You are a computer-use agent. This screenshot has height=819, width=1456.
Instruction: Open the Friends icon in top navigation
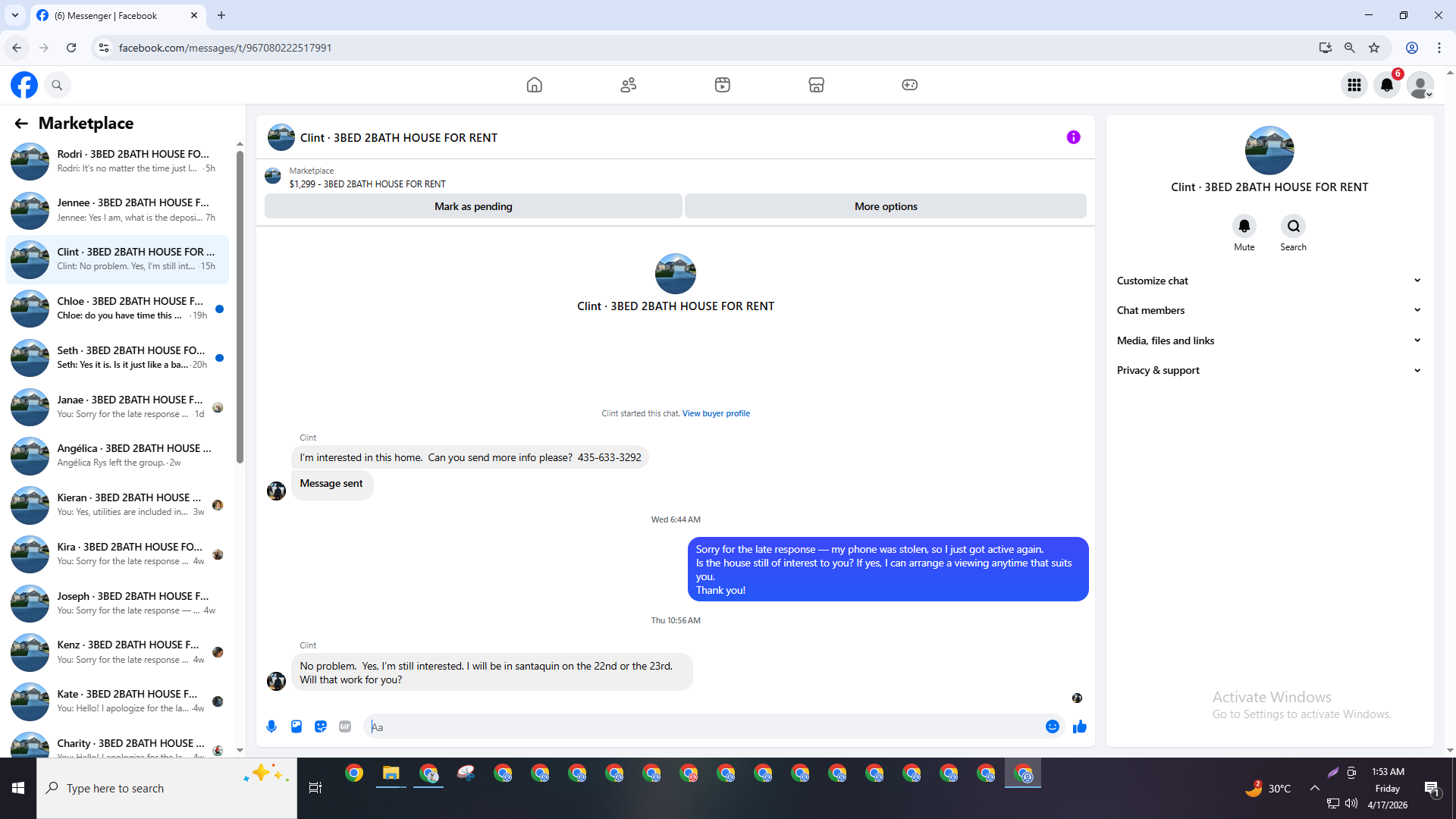click(629, 85)
